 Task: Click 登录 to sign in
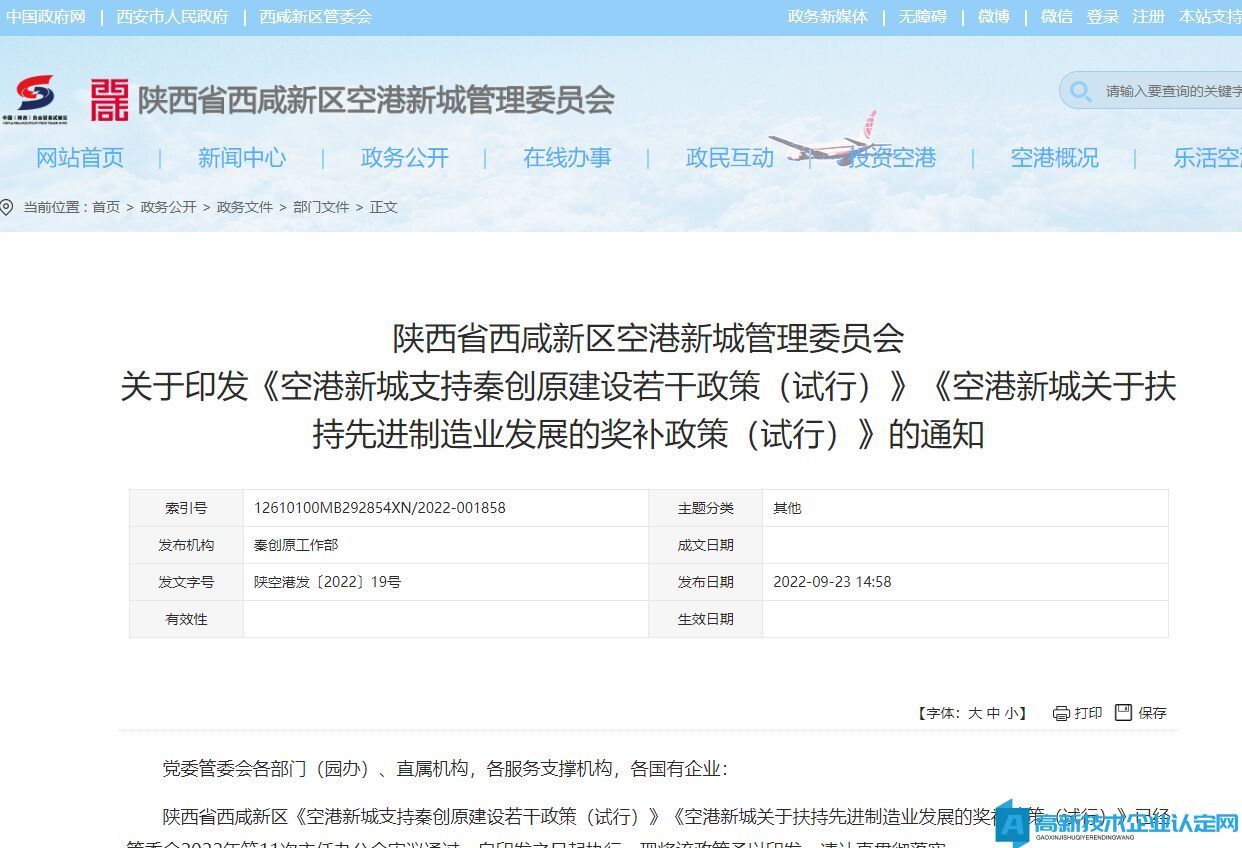[1102, 17]
